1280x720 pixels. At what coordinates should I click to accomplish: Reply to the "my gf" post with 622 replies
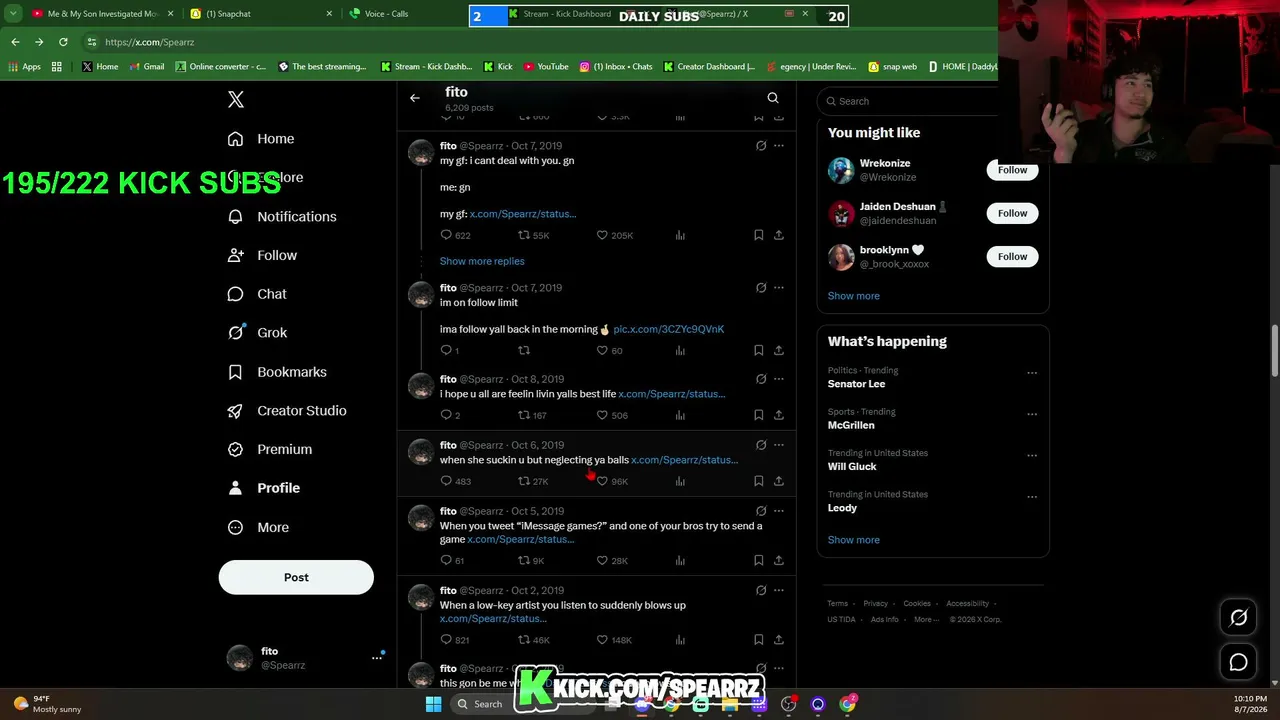[446, 235]
